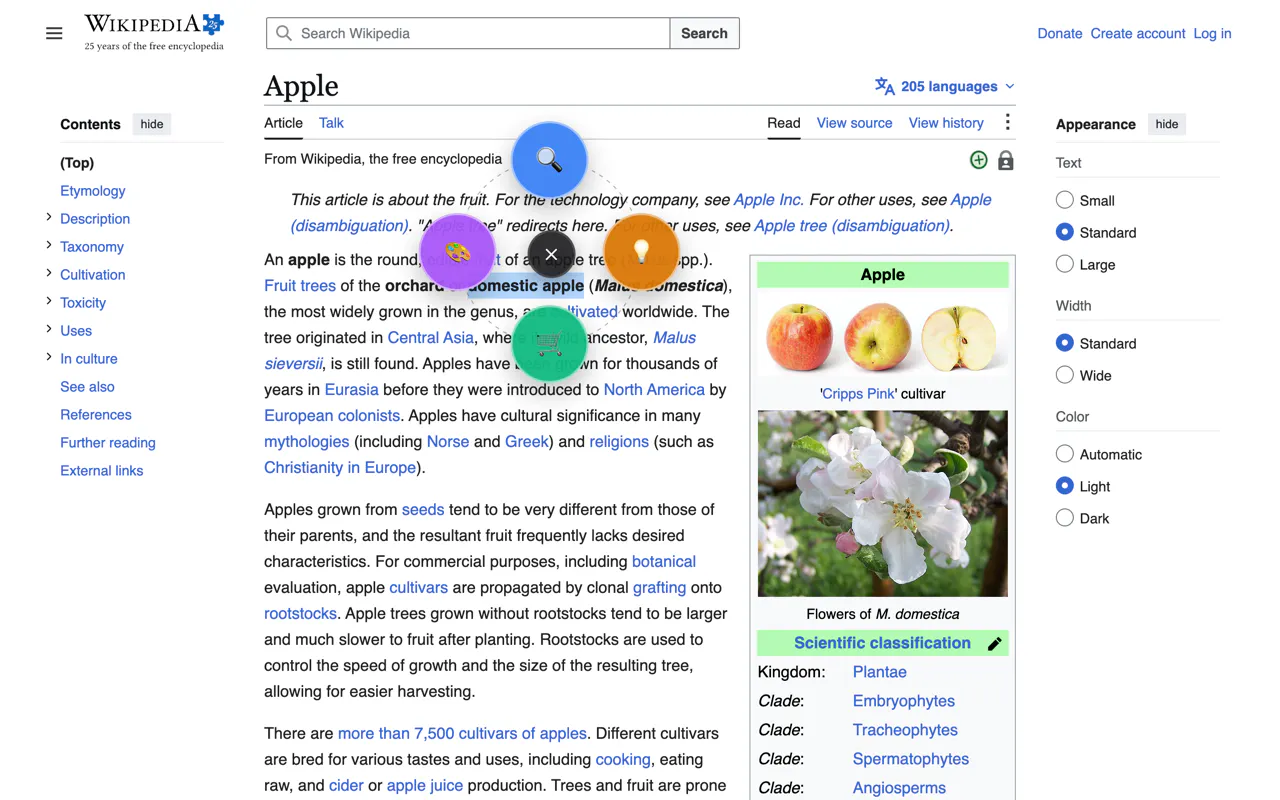This screenshot has height=800, width=1280.
Task: Open the View history tab
Action: pyautogui.click(x=946, y=123)
